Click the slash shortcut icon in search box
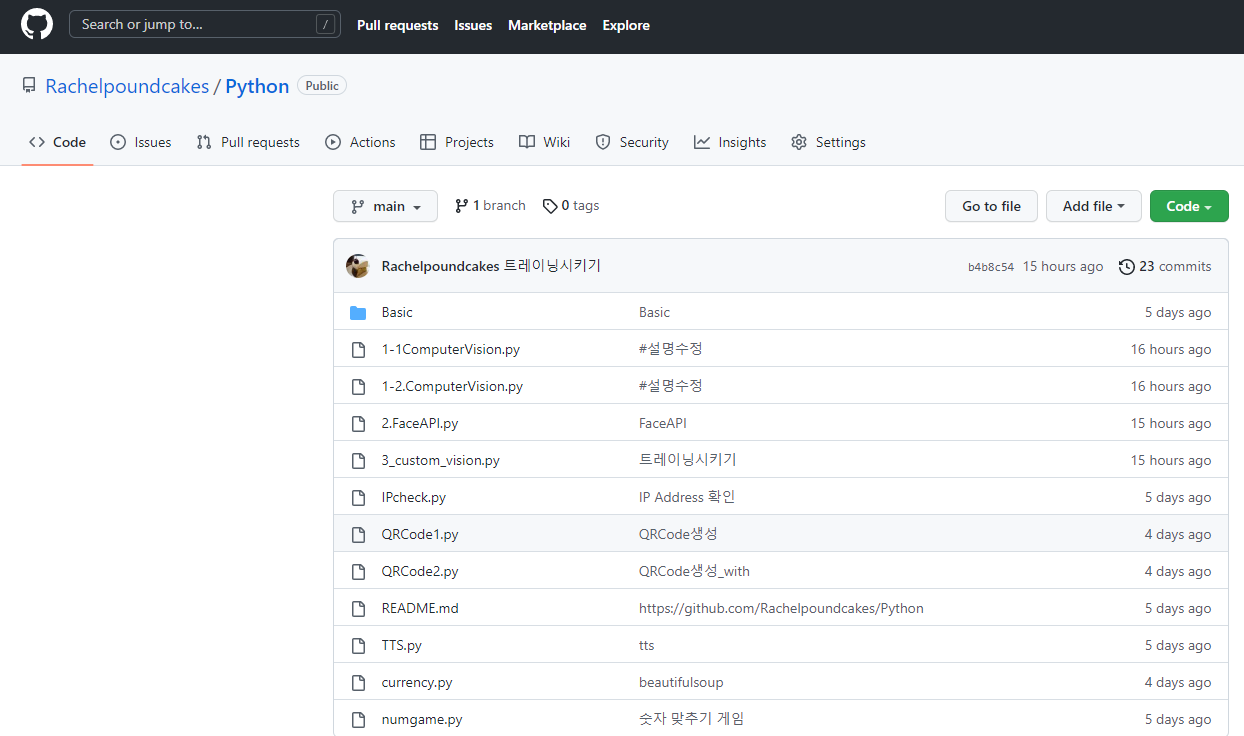The height and width of the screenshot is (736, 1244). [x=325, y=25]
